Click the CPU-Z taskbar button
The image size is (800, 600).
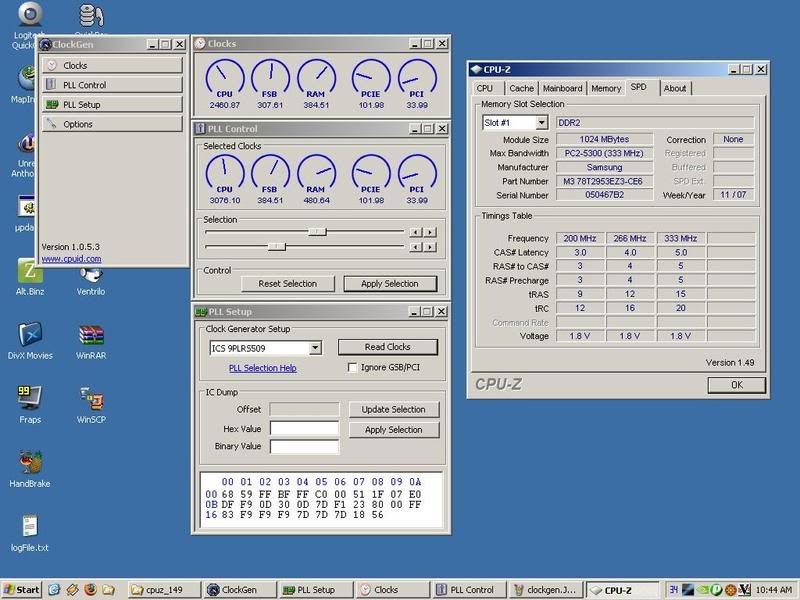coord(622,590)
